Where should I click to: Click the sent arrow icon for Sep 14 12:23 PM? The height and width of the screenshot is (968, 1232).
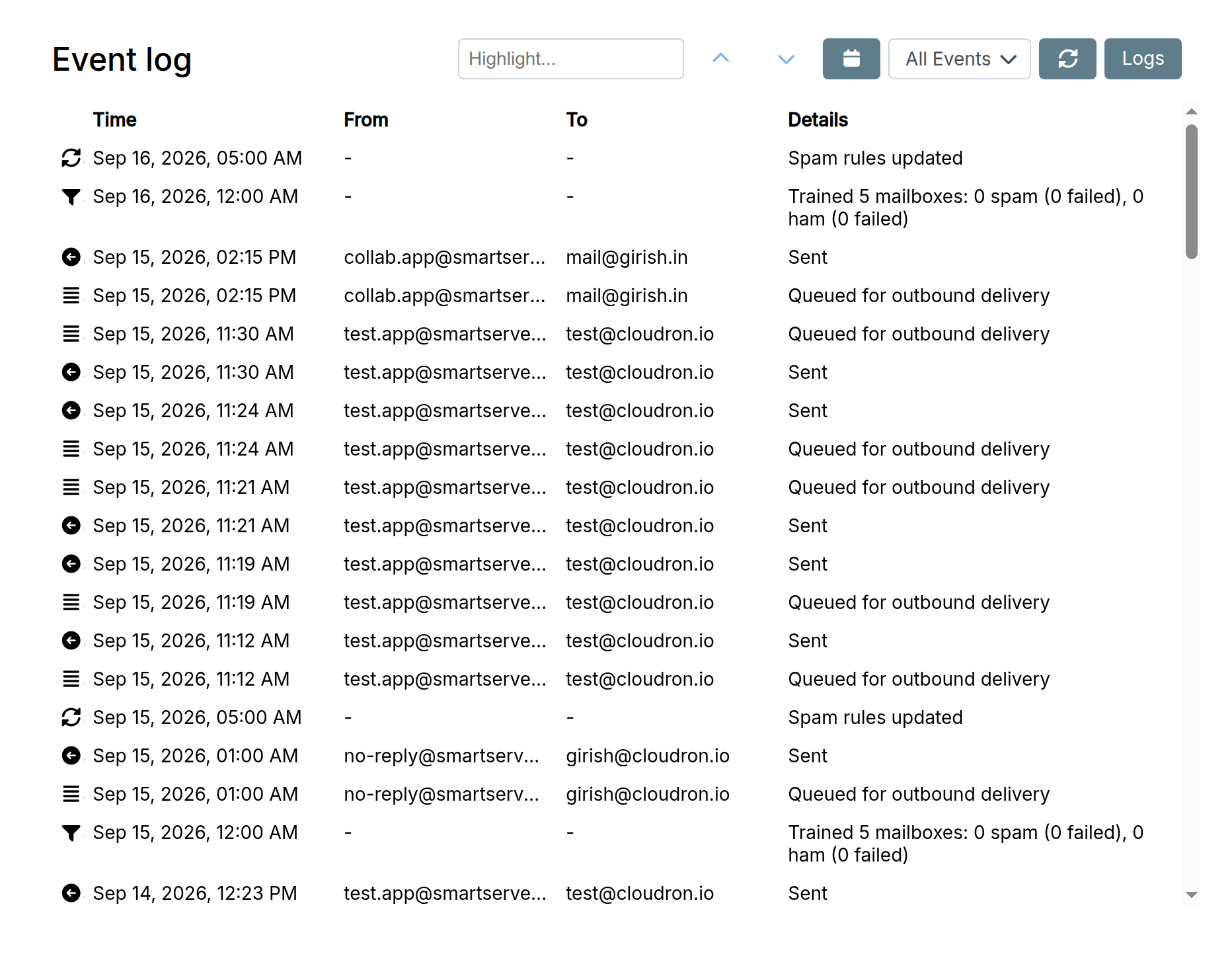pos(71,893)
